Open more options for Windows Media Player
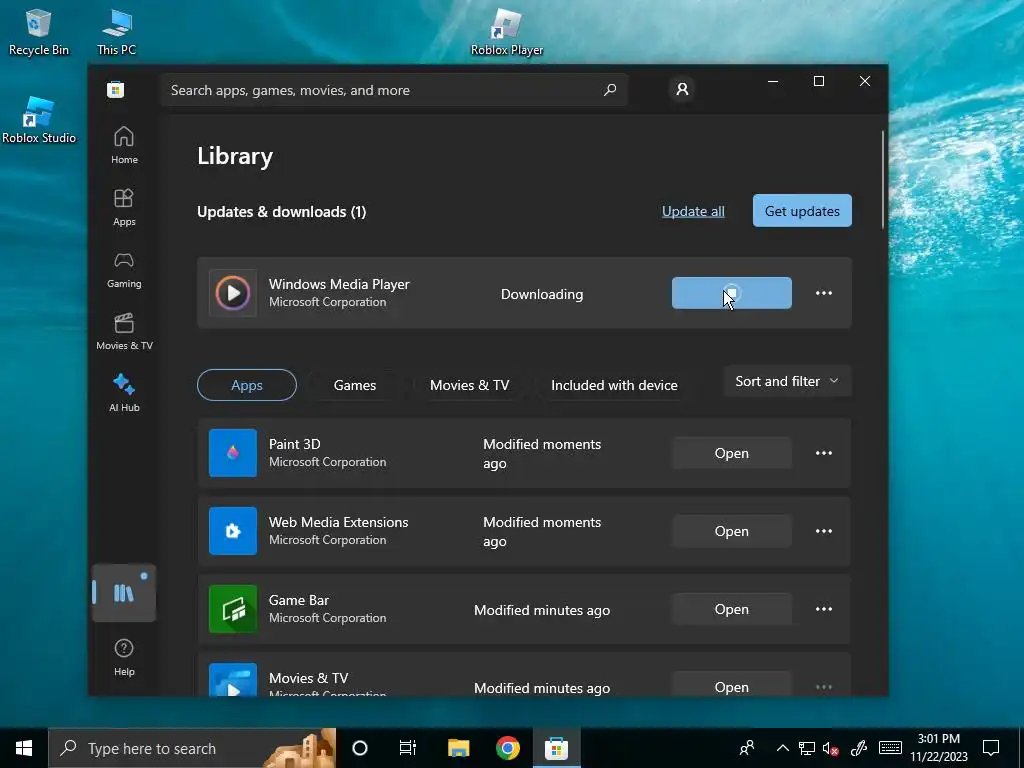The height and width of the screenshot is (768, 1024). click(824, 293)
